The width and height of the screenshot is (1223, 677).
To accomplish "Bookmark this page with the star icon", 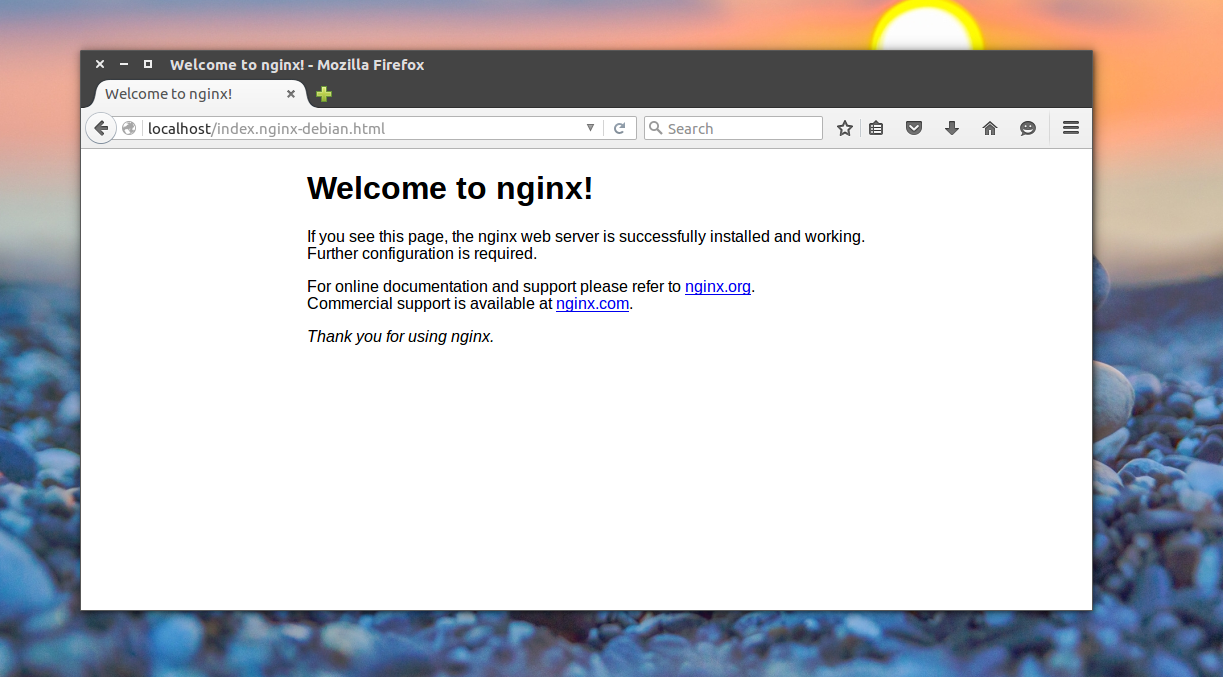I will click(845, 128).
